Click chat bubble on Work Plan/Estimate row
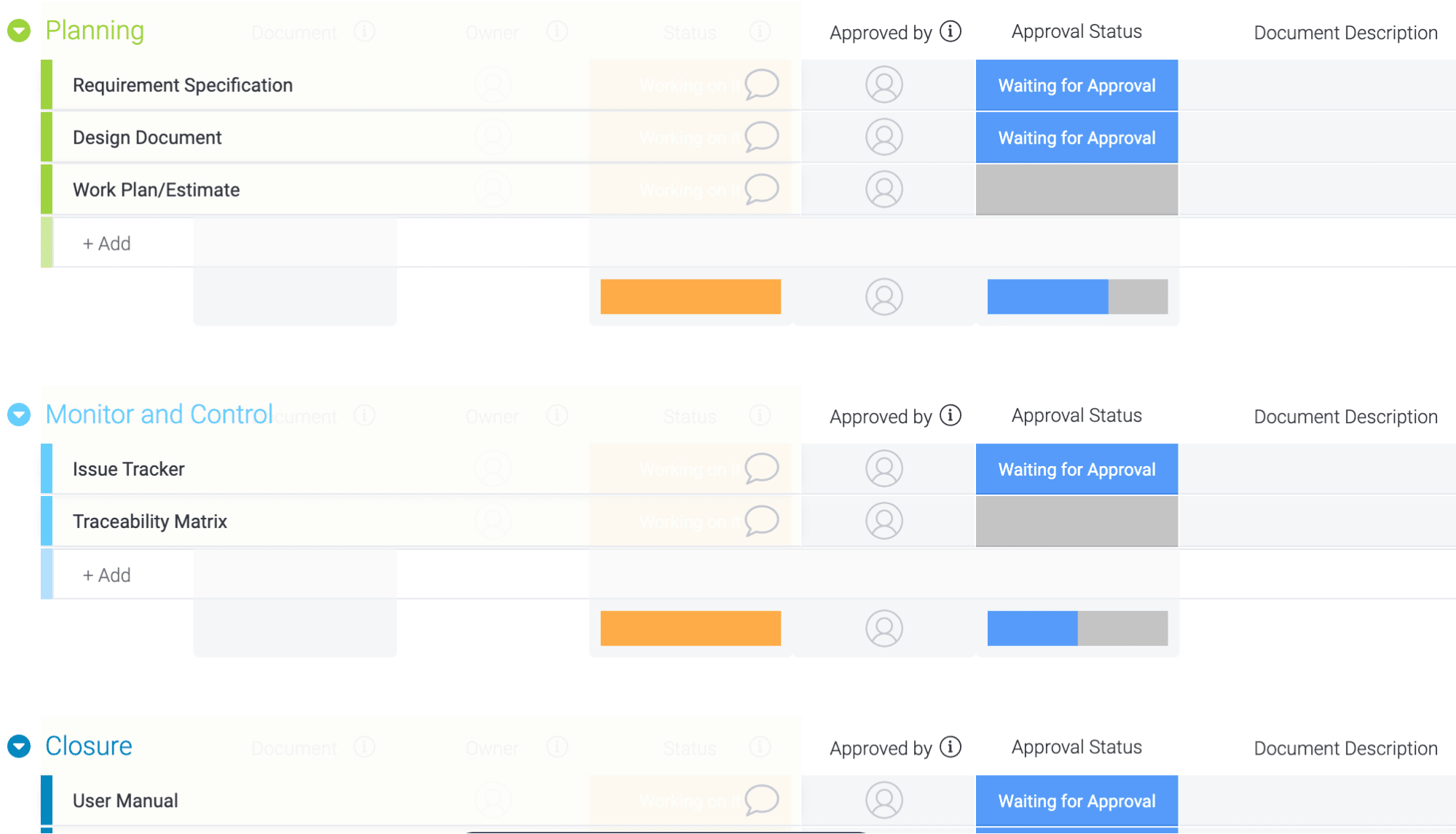 click(762, 189)
